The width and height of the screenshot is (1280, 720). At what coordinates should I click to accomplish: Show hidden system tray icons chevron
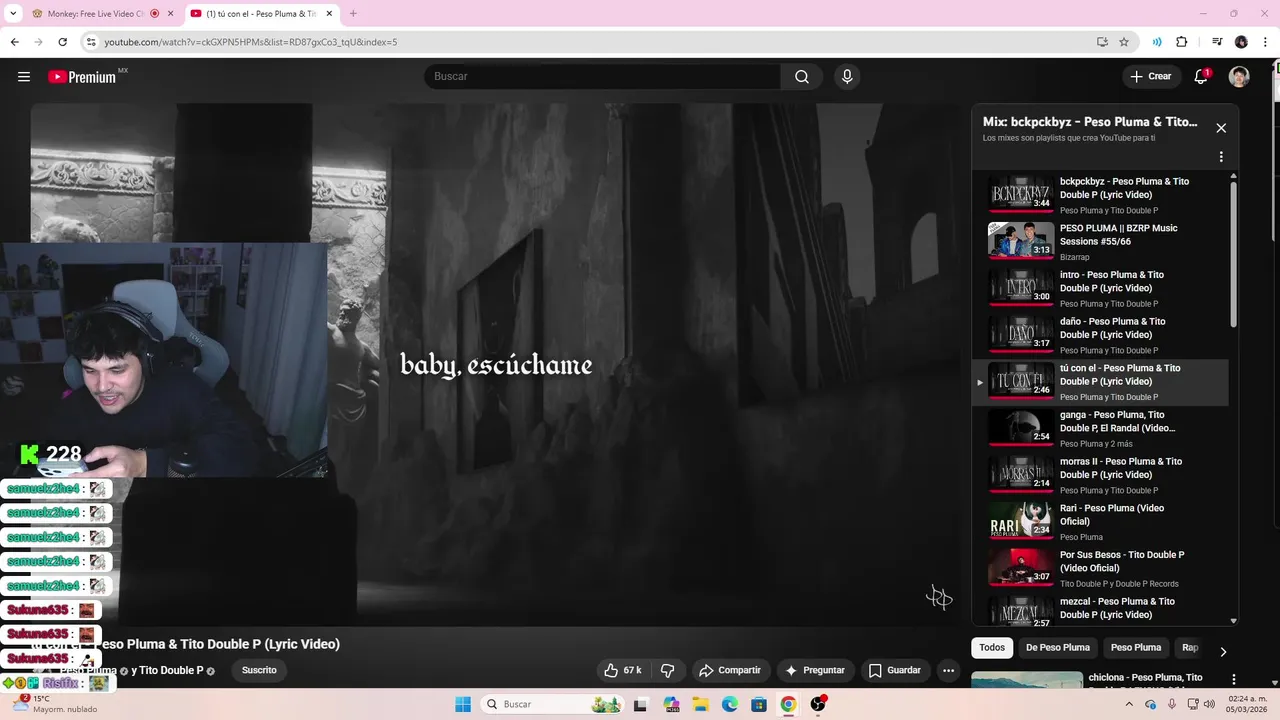(1128, 704)
